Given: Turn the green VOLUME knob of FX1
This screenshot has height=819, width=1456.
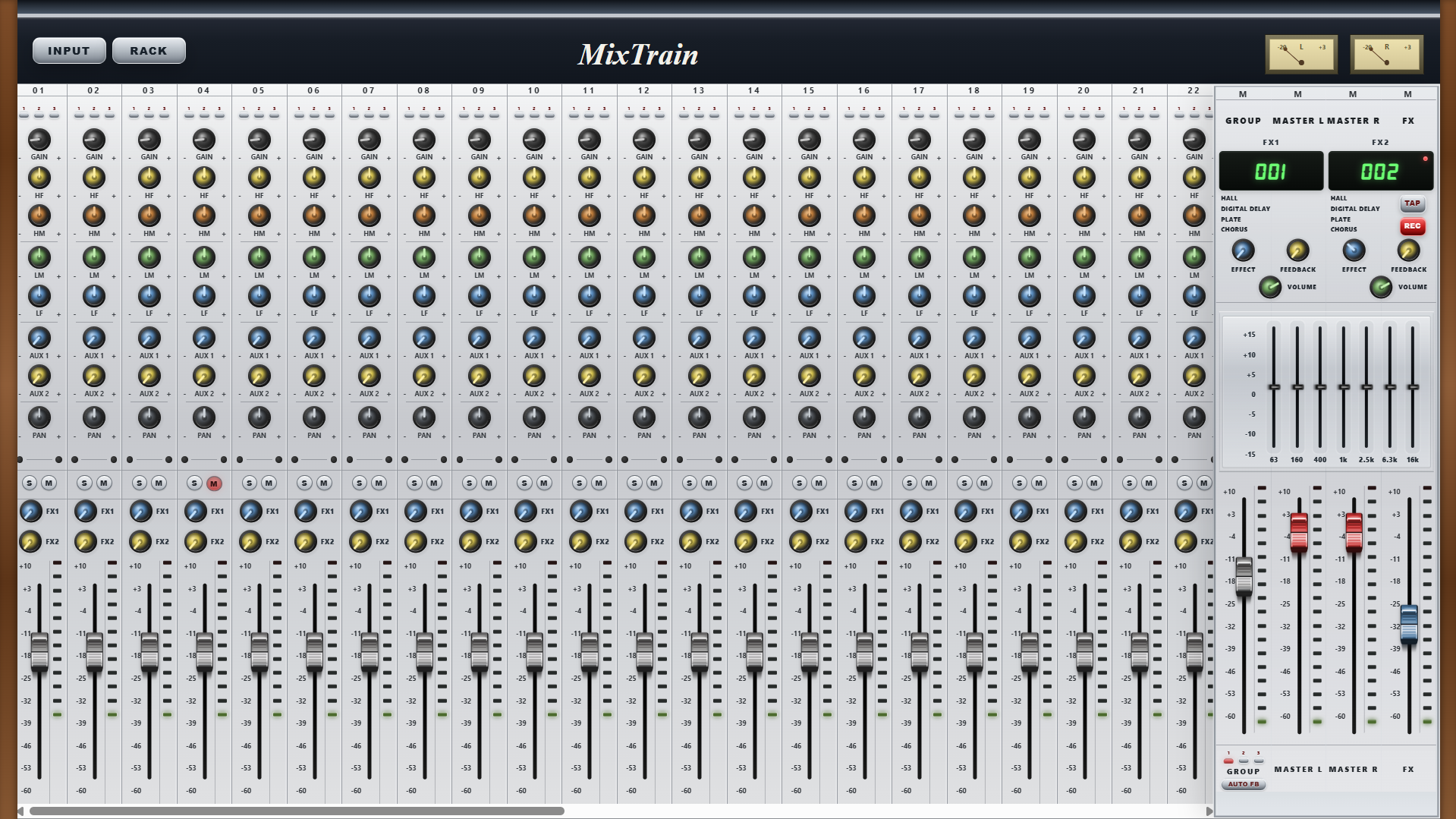Looking at the screenshot, I should pyautogui.click(x=1272, y=286).
